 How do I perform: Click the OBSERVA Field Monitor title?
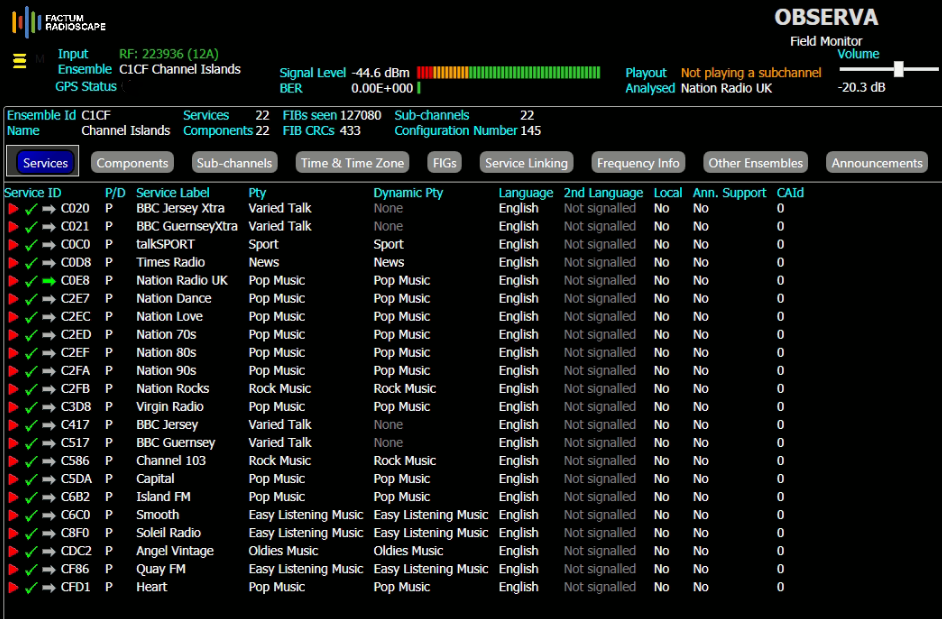click(x=826, y=27)
